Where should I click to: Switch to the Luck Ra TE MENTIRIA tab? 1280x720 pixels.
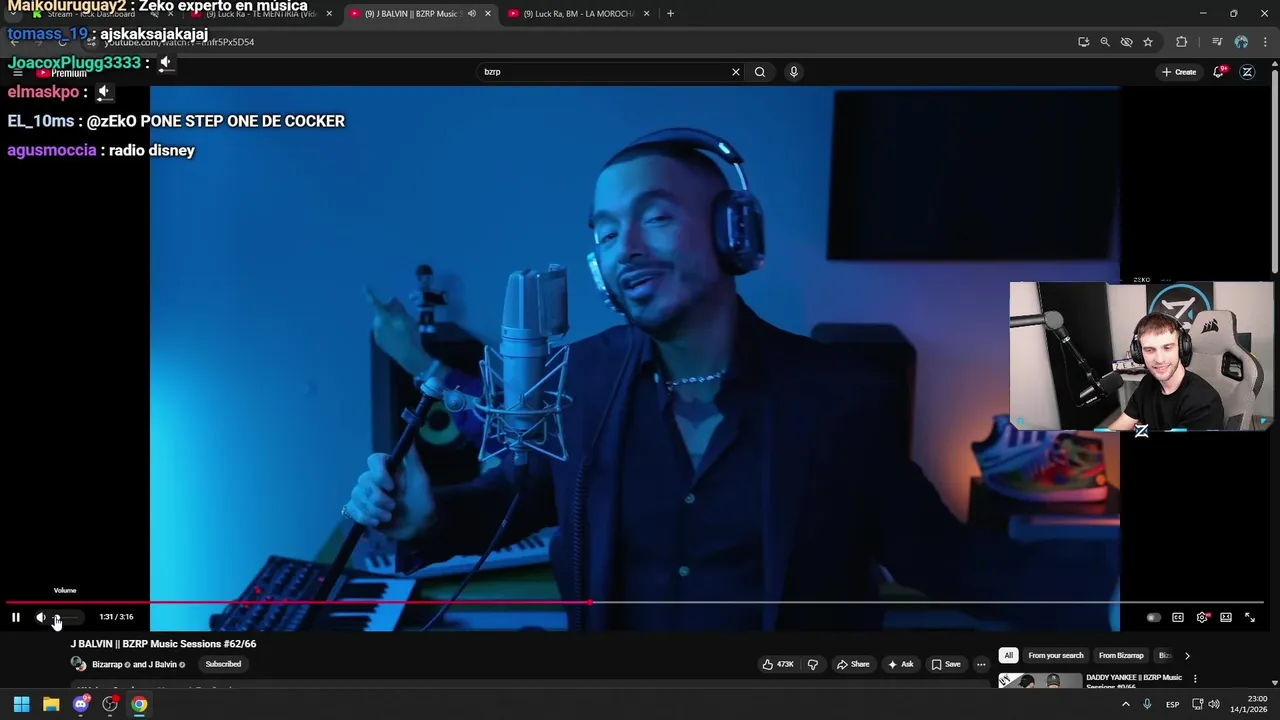(x=262, y=14)
